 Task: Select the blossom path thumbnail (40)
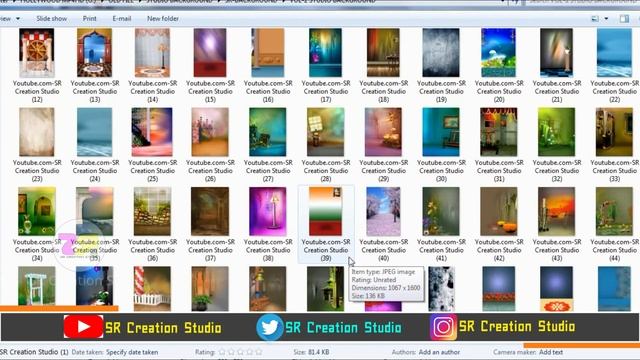point(383,211)
